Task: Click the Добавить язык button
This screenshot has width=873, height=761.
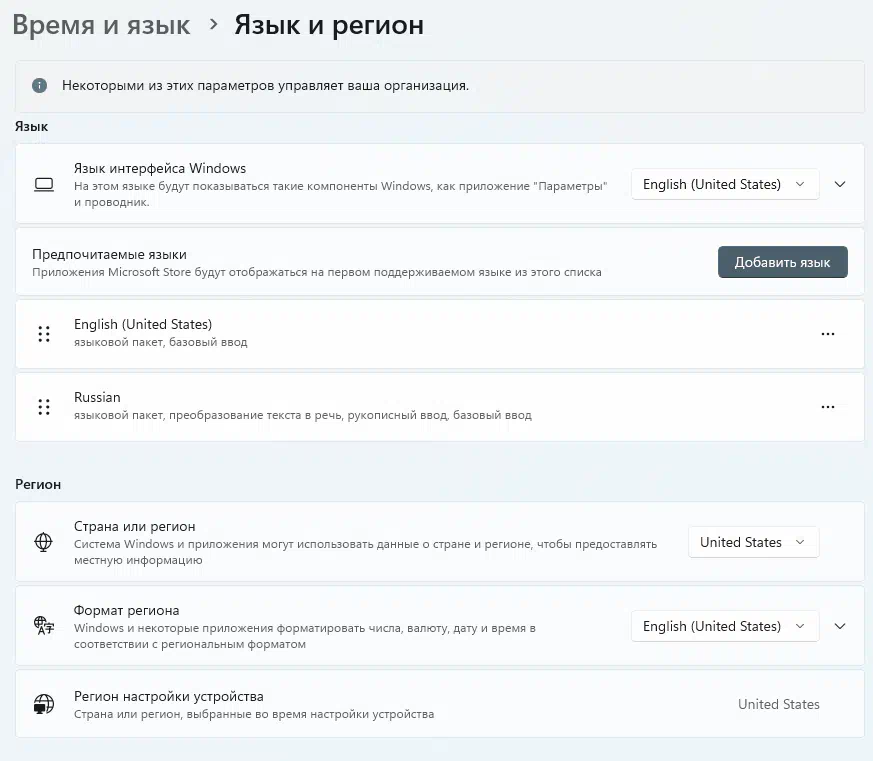Action: (x=782, y=262)
